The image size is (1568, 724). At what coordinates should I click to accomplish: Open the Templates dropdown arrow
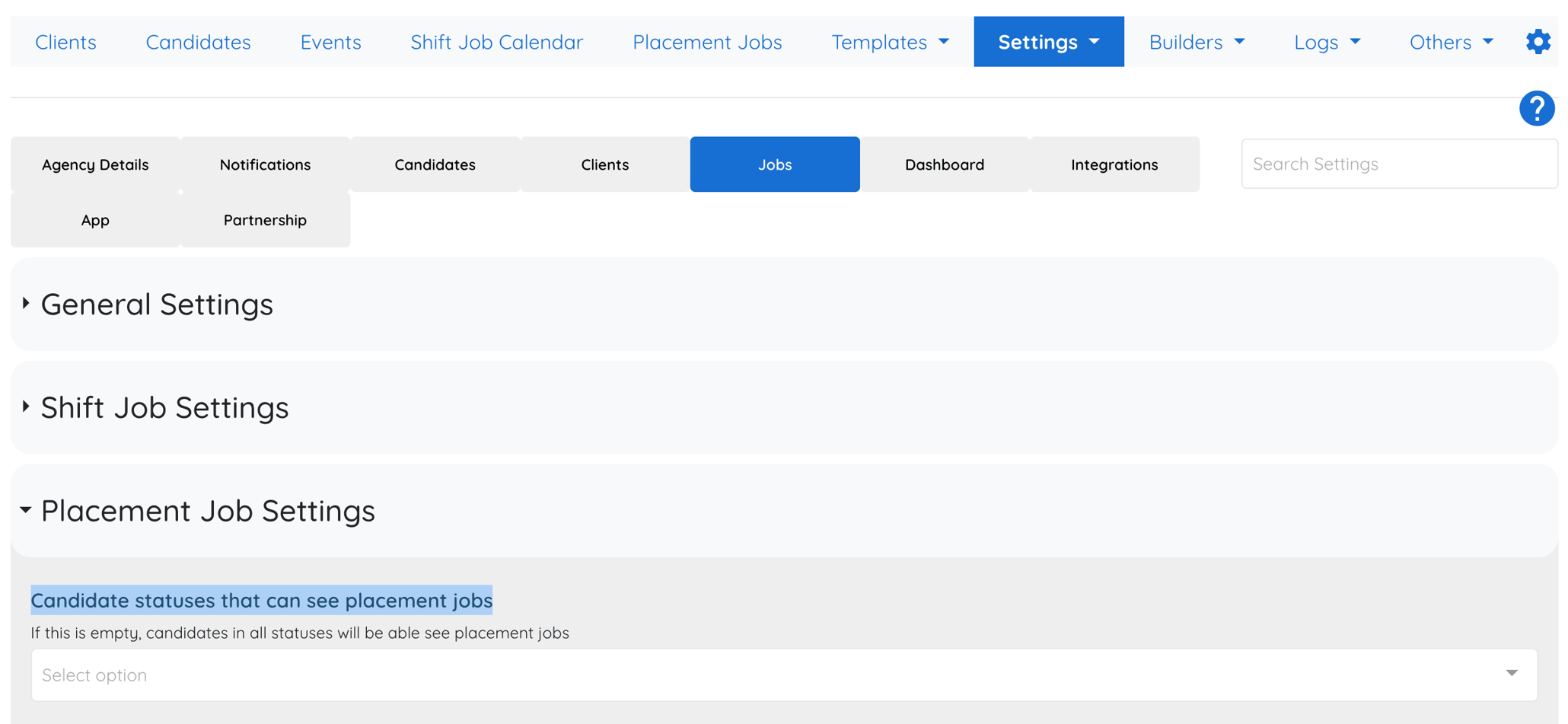point(944,43)
